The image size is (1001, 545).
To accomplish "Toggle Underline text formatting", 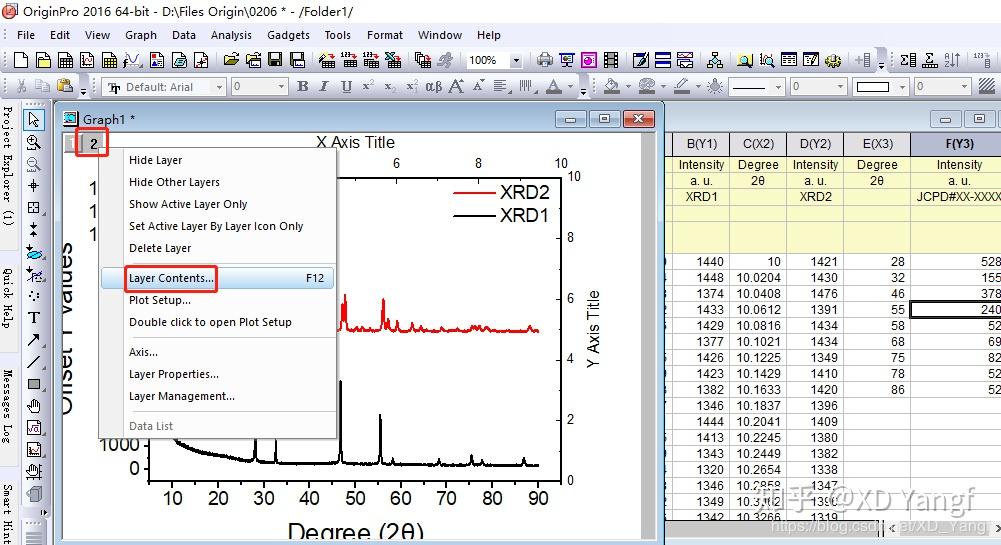I will click(x=346, y=86).
